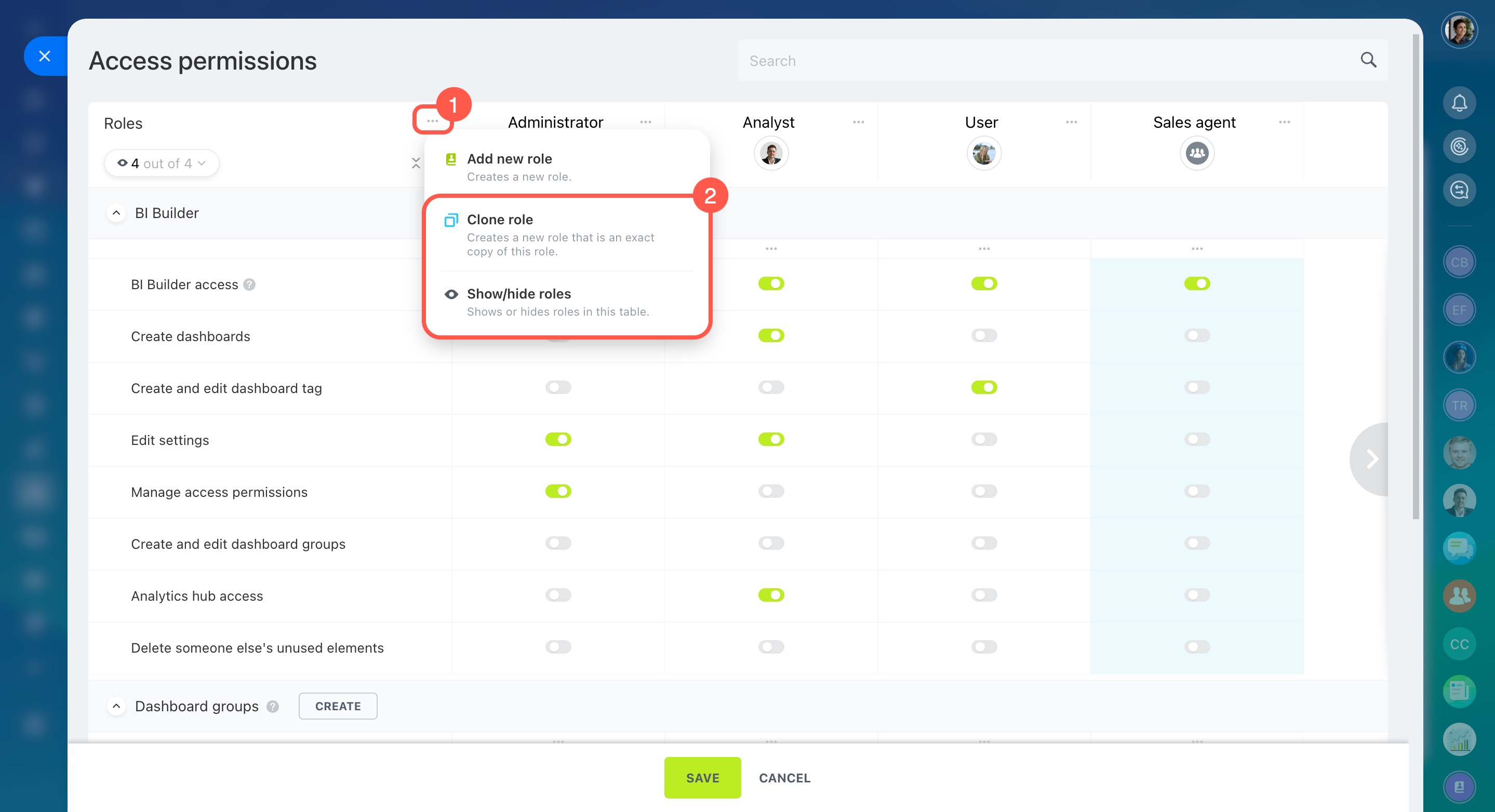Collapse the Dashboard groups section
The height and width of the screenshot is (812, 1495).
pos(117,707)
